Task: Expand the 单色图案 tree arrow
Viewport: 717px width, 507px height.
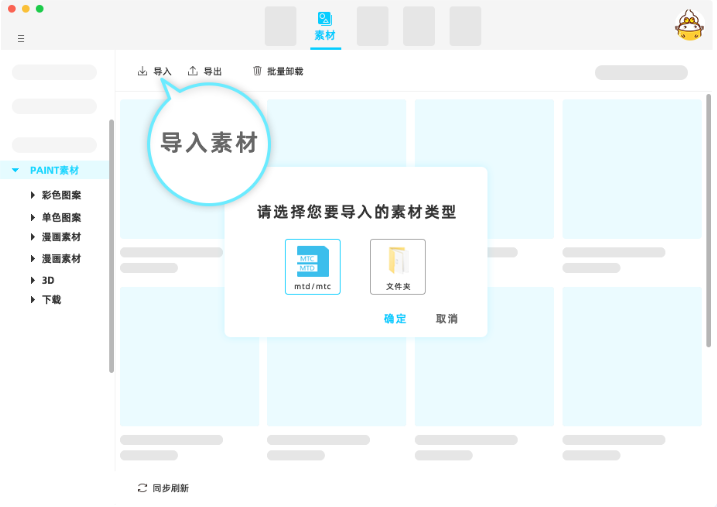Action: click(32, 217)
